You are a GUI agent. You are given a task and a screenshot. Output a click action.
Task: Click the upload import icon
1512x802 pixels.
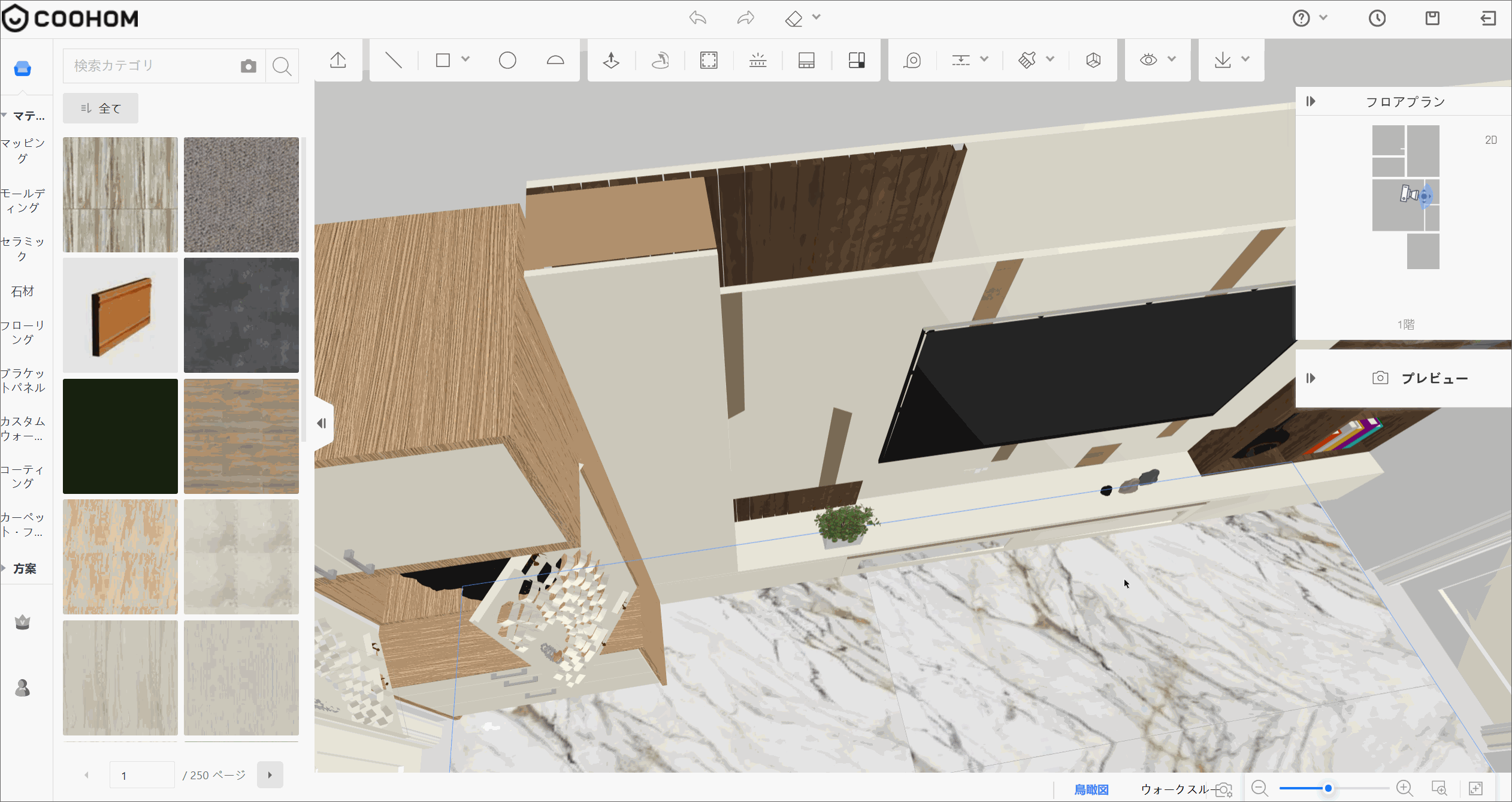338,60
